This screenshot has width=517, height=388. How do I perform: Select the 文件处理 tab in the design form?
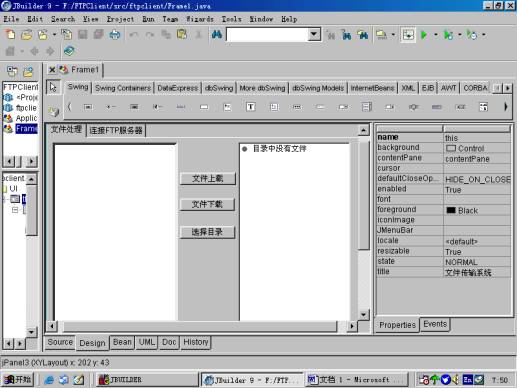[66, 129]
